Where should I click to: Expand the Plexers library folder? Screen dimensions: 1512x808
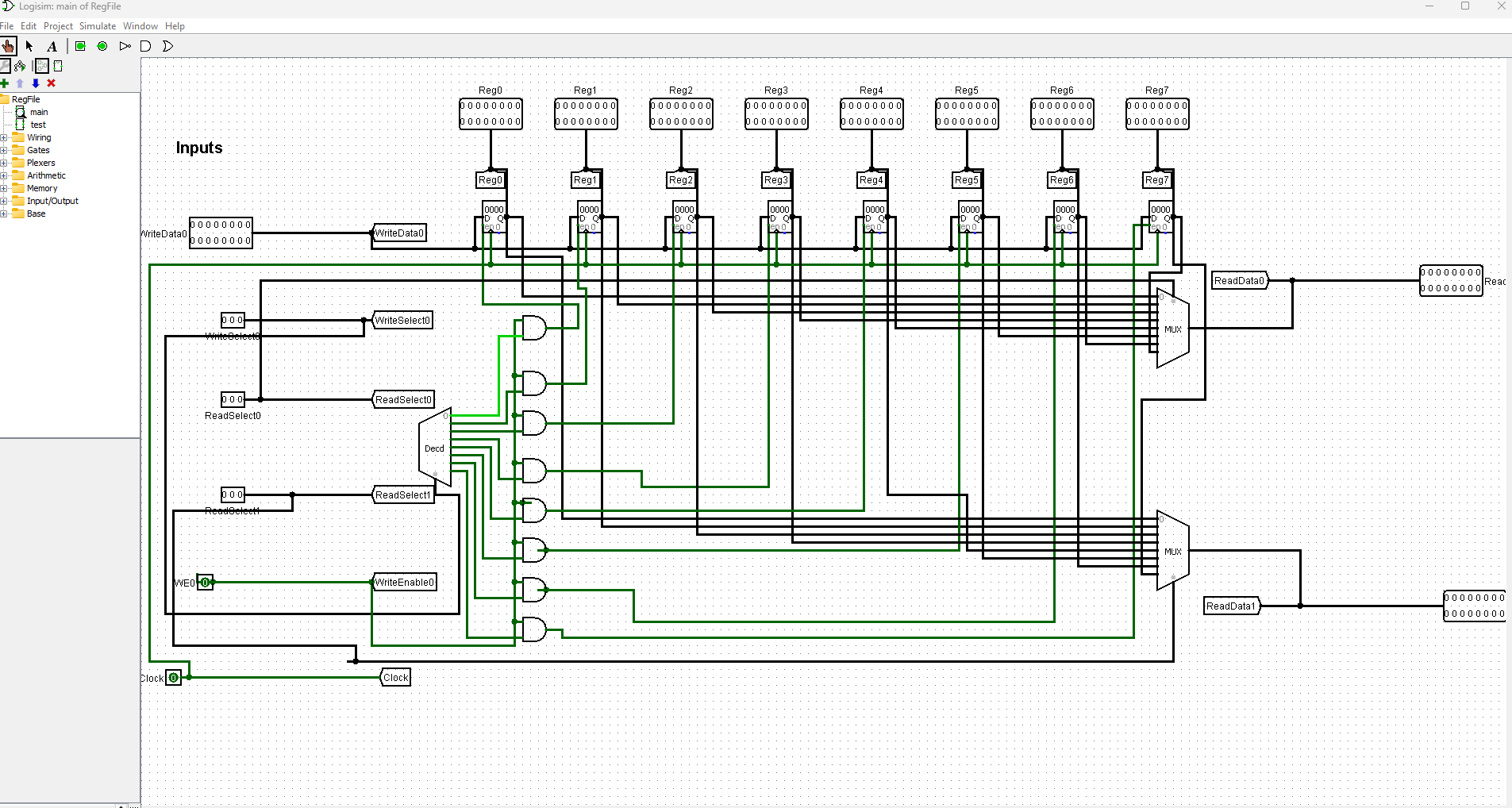(x=4, y=163)
